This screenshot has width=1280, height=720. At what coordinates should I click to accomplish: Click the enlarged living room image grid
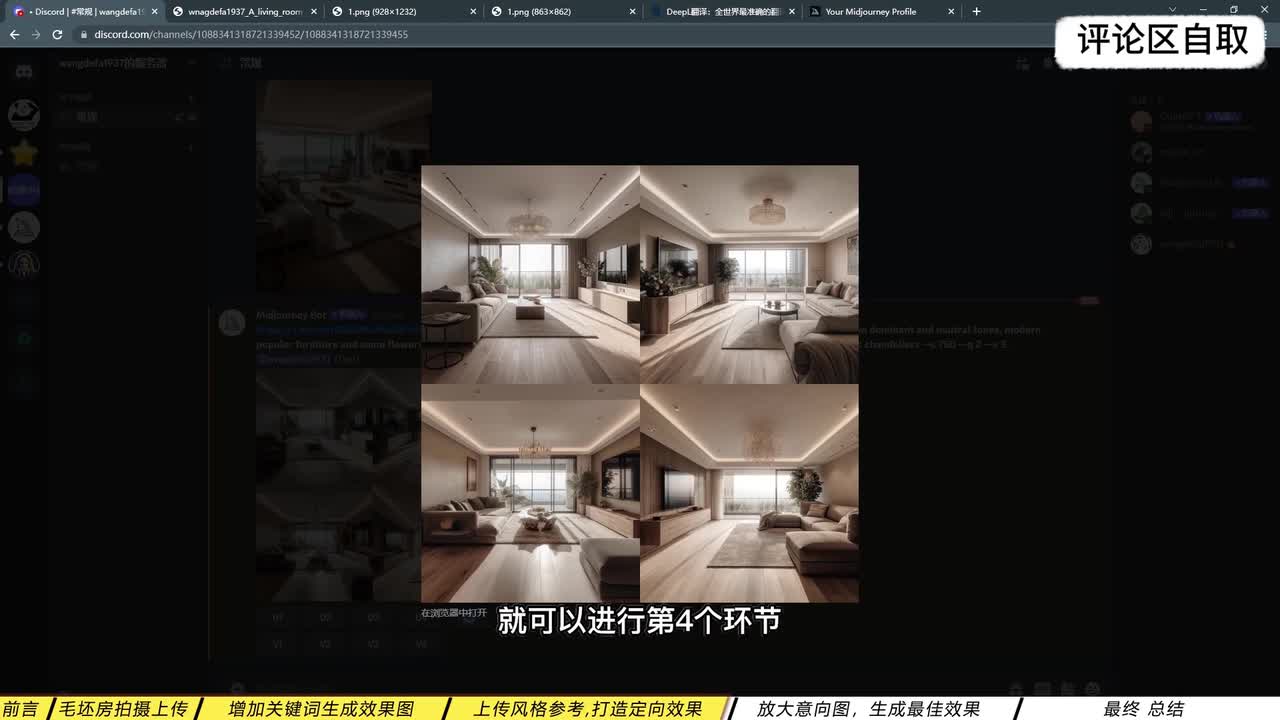click(639, 383)
